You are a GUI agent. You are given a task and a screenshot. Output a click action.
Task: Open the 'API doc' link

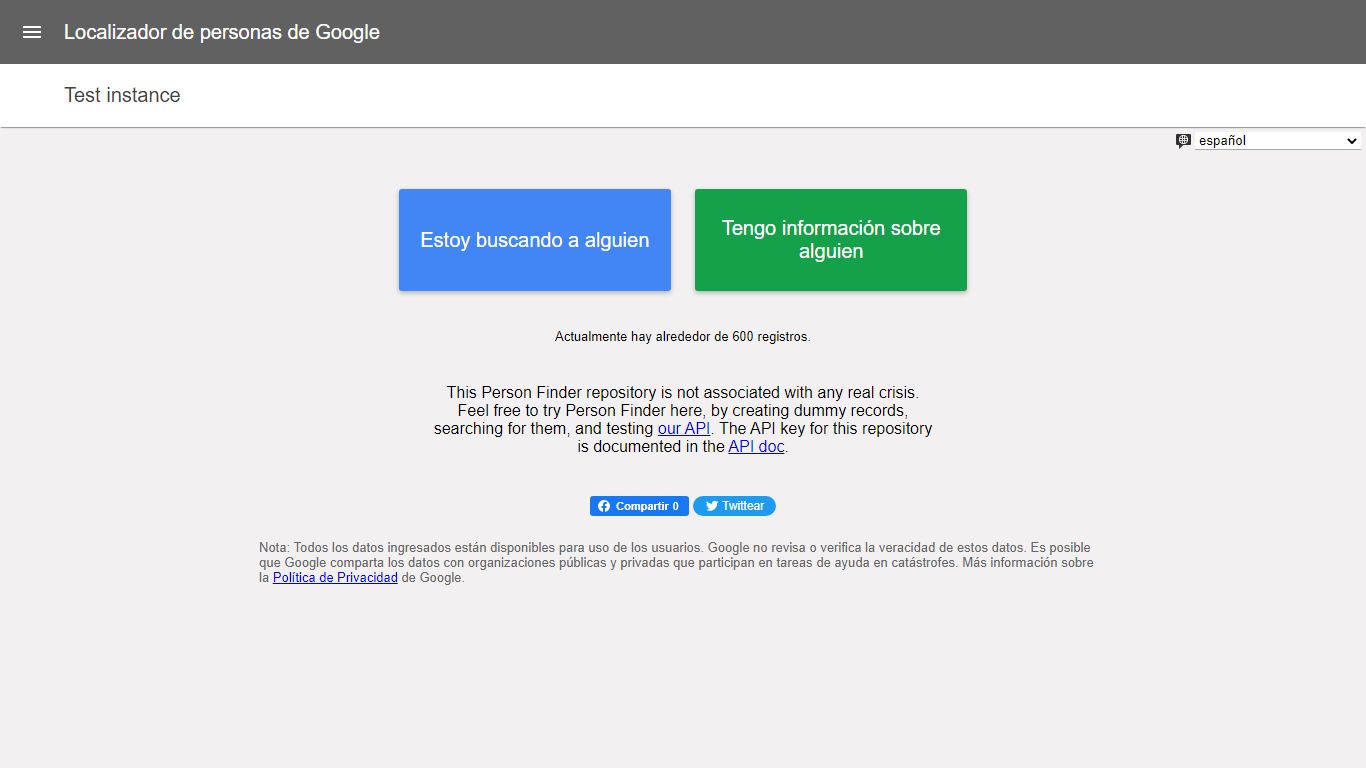click(756, 446)
